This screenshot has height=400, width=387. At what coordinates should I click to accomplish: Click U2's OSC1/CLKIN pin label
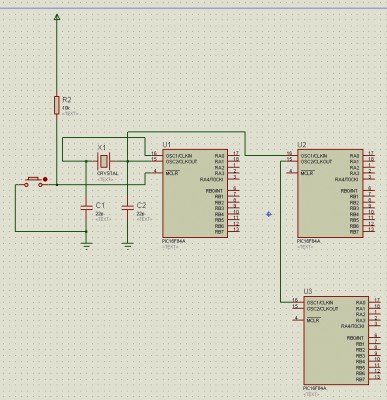(314, 156)
